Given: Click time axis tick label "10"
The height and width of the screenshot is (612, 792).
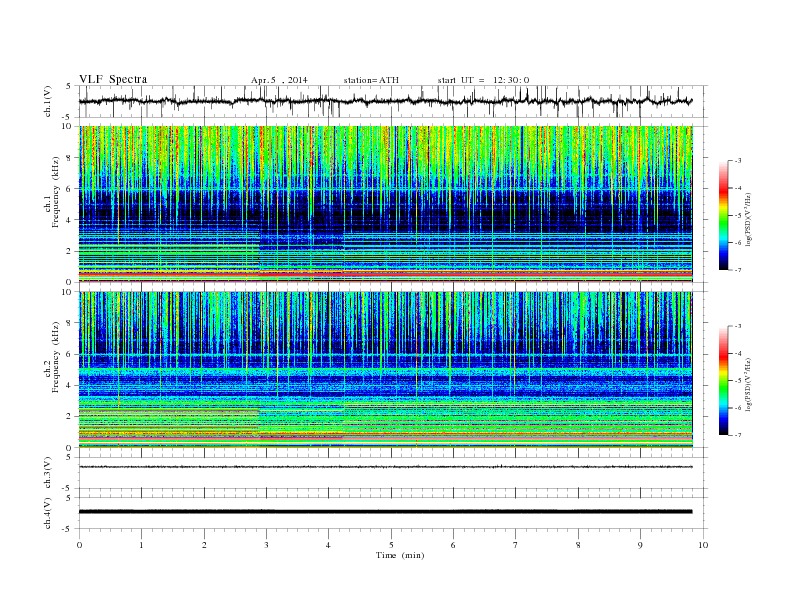Looking at the screenshot, I should (703, 545).
